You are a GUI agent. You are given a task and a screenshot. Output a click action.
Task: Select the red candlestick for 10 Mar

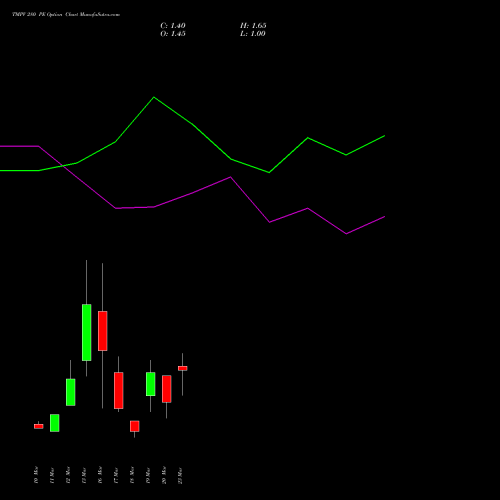39,426
